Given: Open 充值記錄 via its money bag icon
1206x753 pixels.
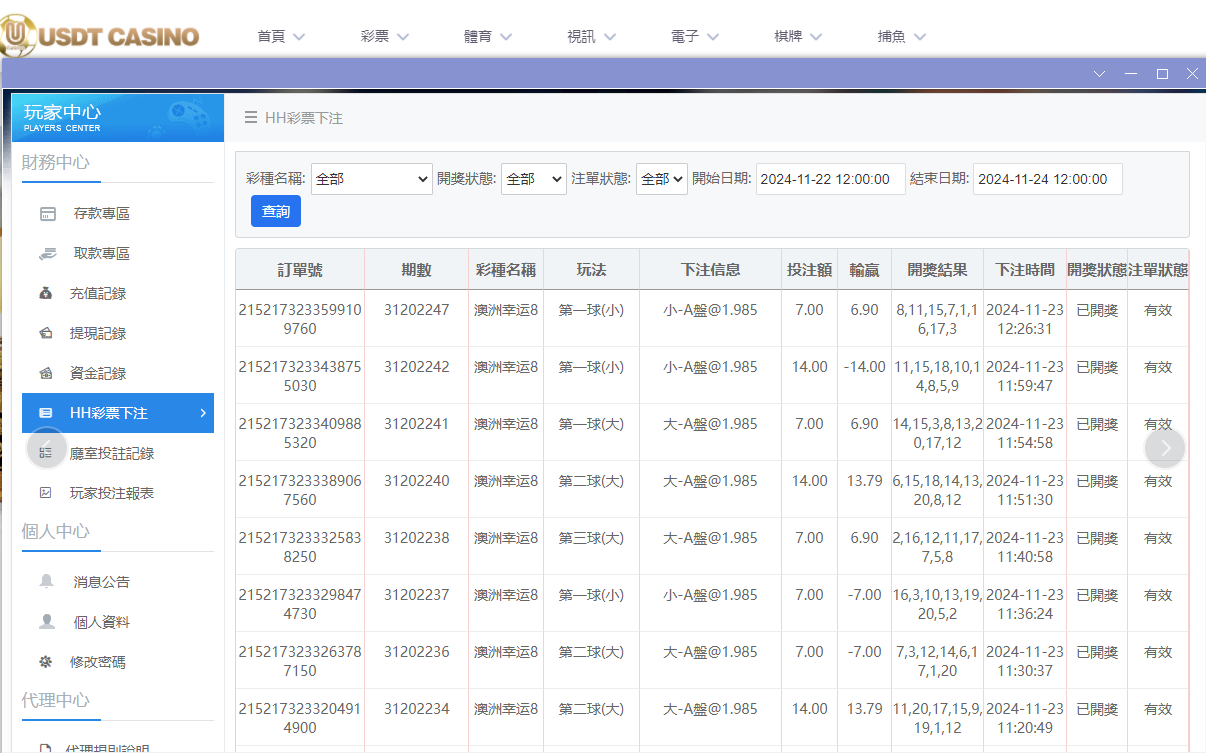Looking at the screenshot, I should (47, 293).
